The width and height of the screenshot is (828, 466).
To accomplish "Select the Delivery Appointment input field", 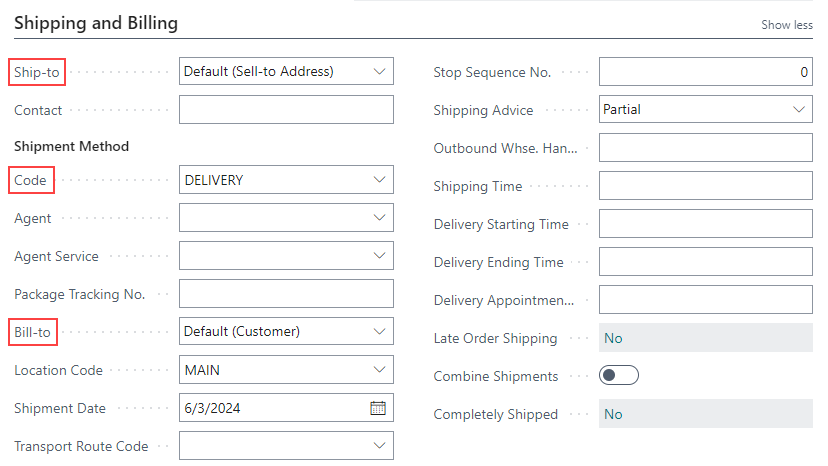I will click(705, 300).
